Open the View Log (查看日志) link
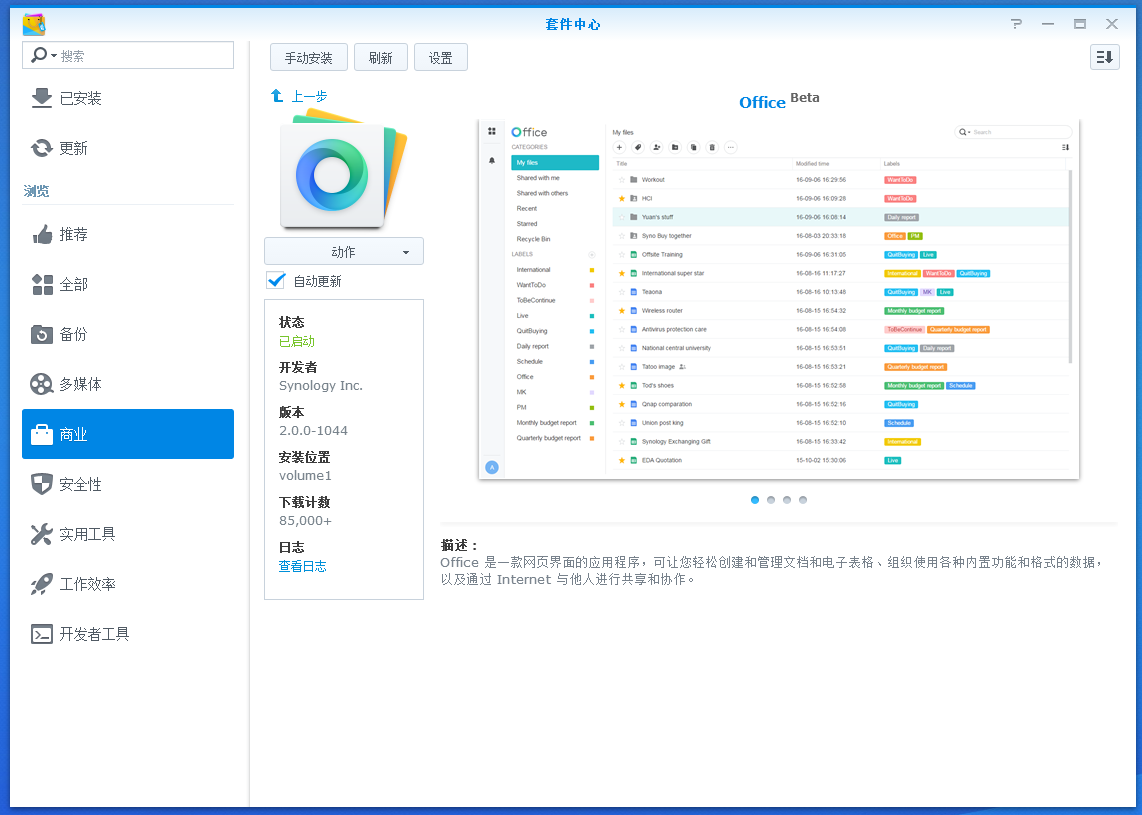 click(x=302, y=566)
